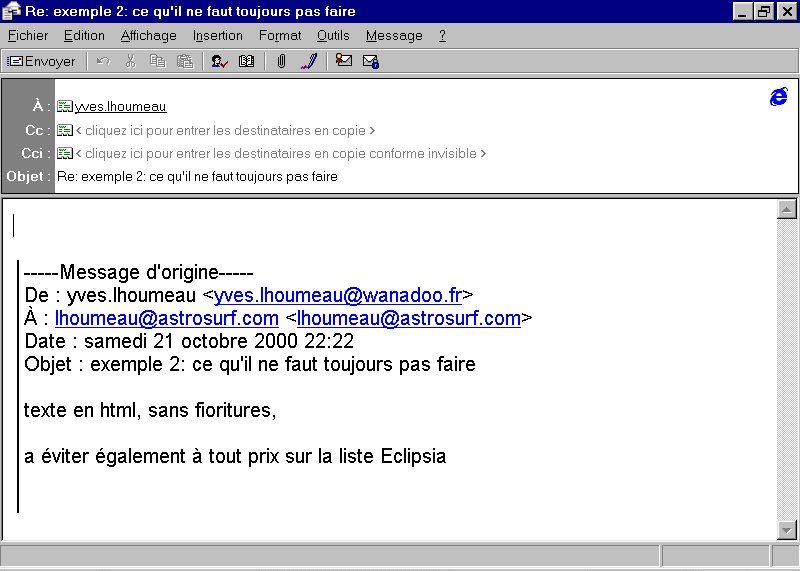
Task: Click the Internet Explorer logo icon
Action: (779, 96)
